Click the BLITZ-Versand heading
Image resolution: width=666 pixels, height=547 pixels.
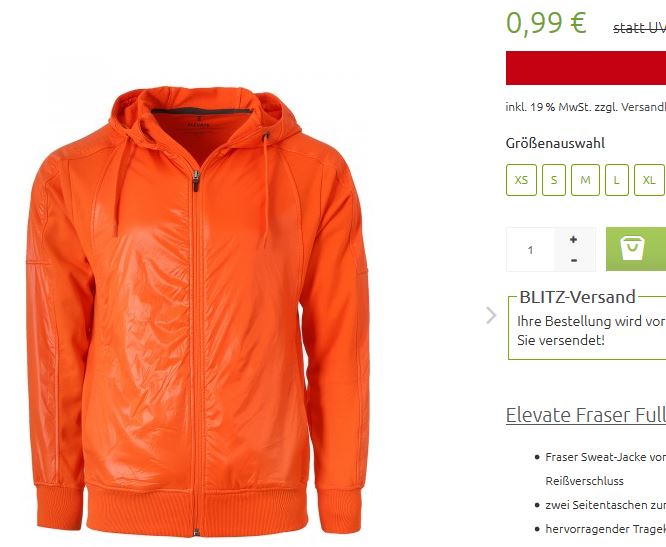click(x=577, y=297)
